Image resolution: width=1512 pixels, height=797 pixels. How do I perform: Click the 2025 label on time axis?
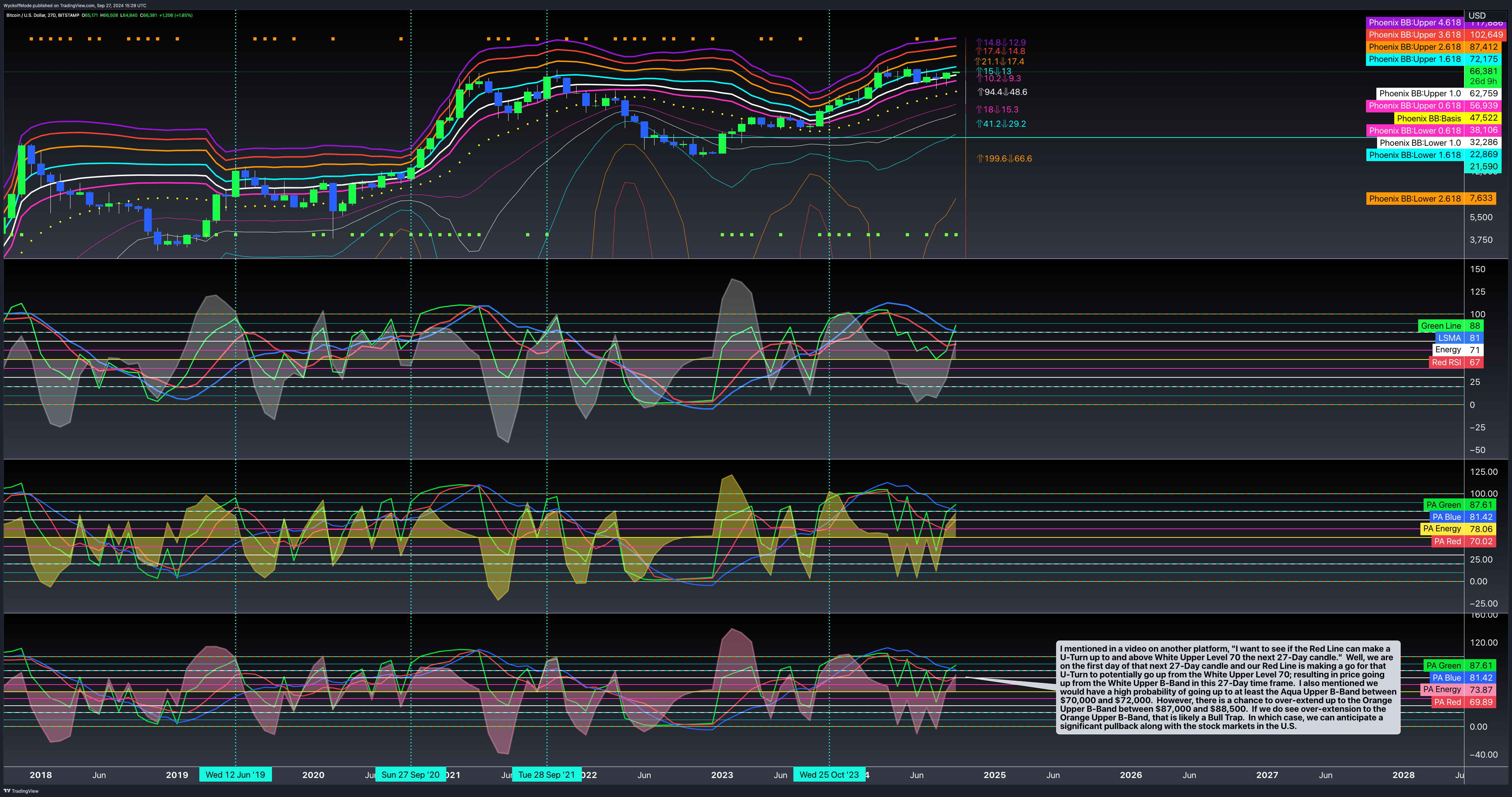pyautogui.click(x=994, y=775)
